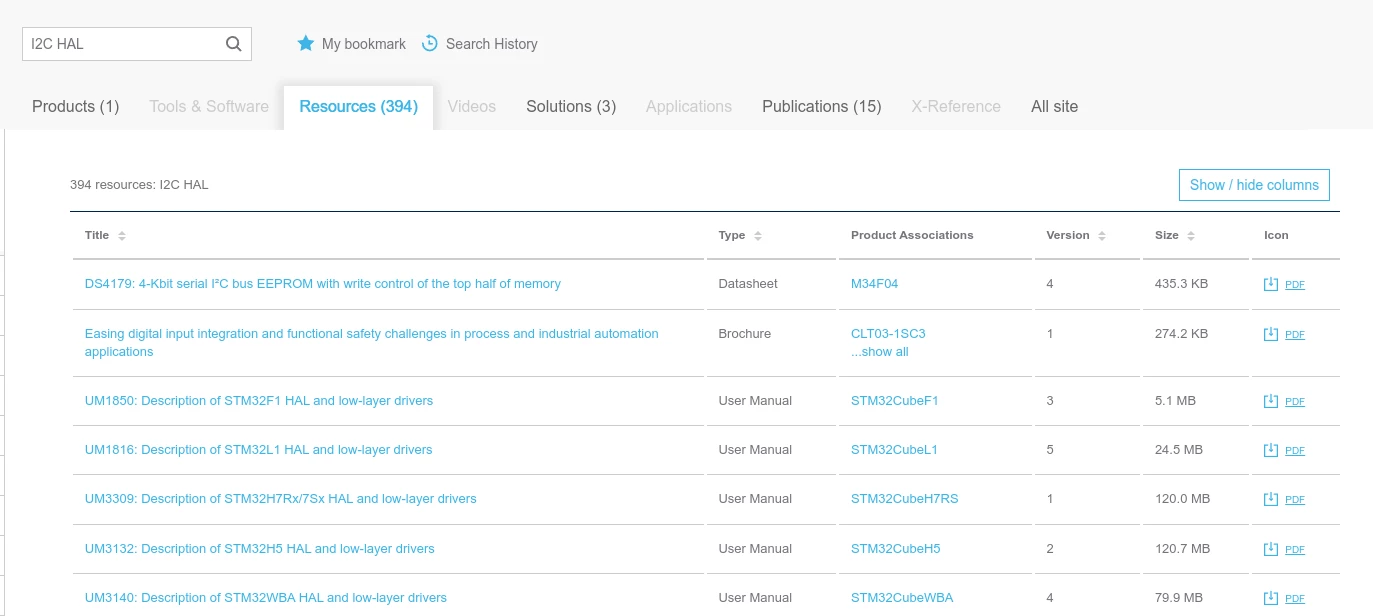Click the search magnifier icon
This screenshot has height=616, width=1373.
pyautogui.click(x=233, y=44)
